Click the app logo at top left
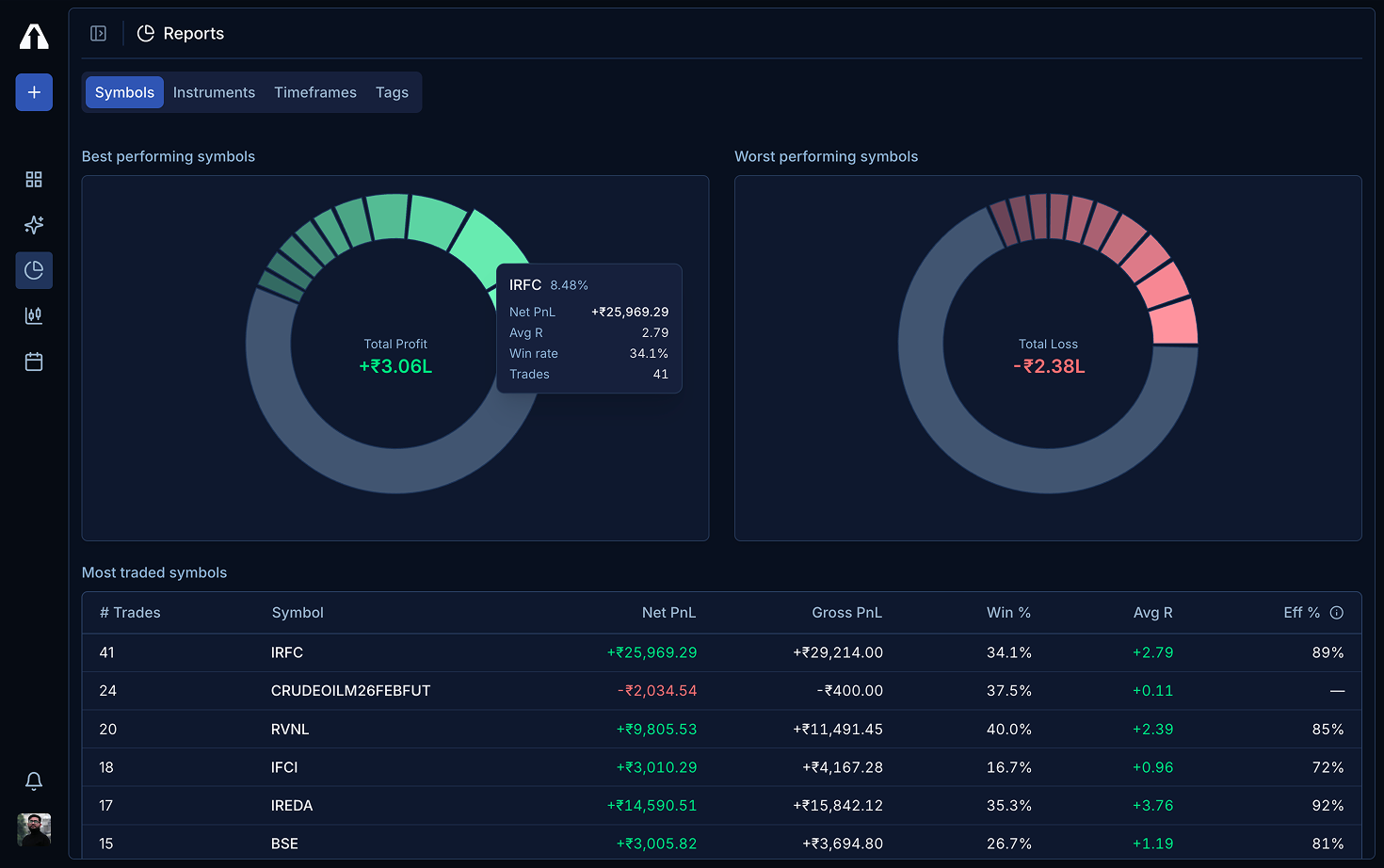The image size is (1384, 868). tap(34, 36)
